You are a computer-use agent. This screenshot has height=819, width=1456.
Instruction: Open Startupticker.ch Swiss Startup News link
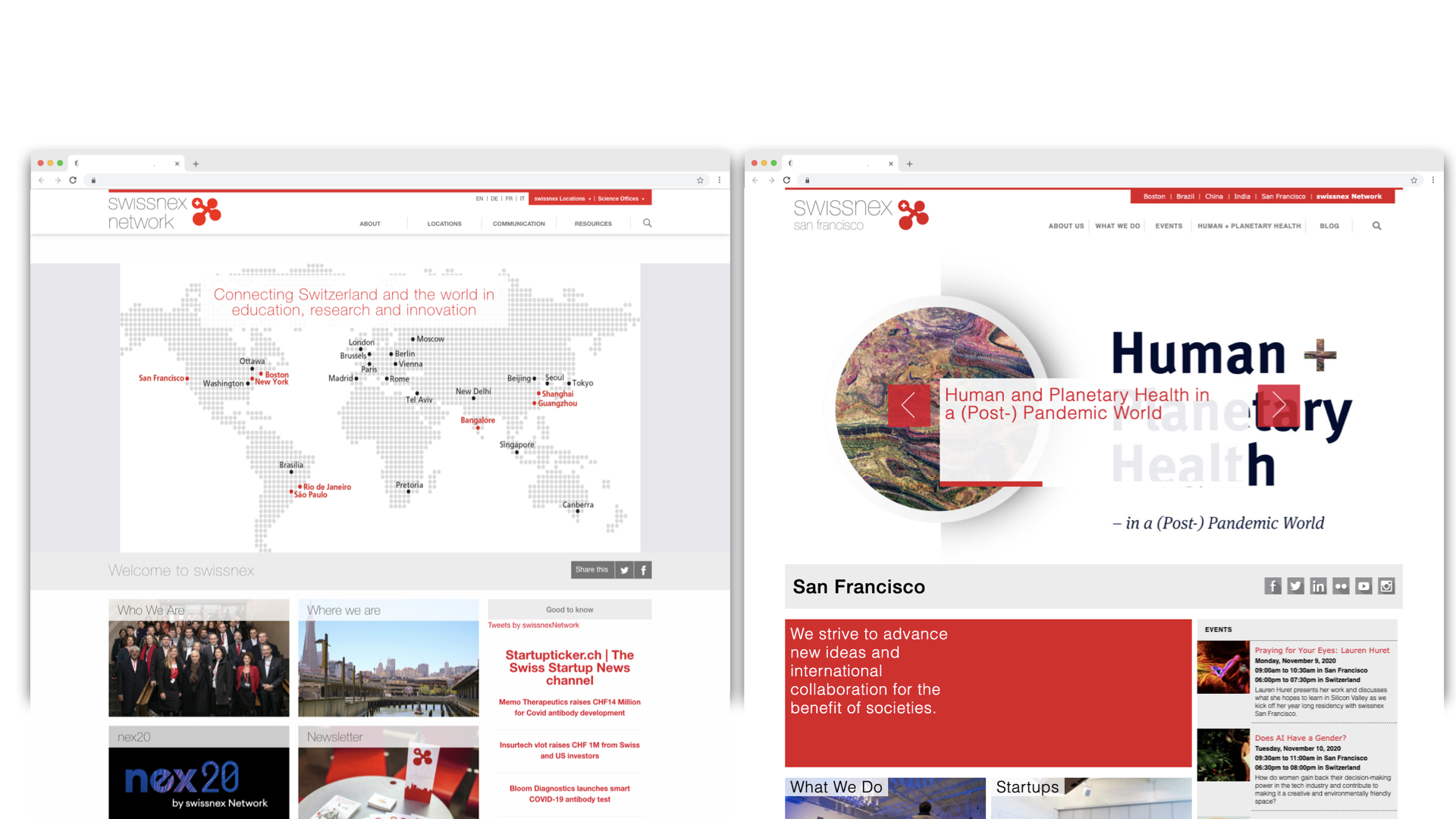(x=570, y=667)
